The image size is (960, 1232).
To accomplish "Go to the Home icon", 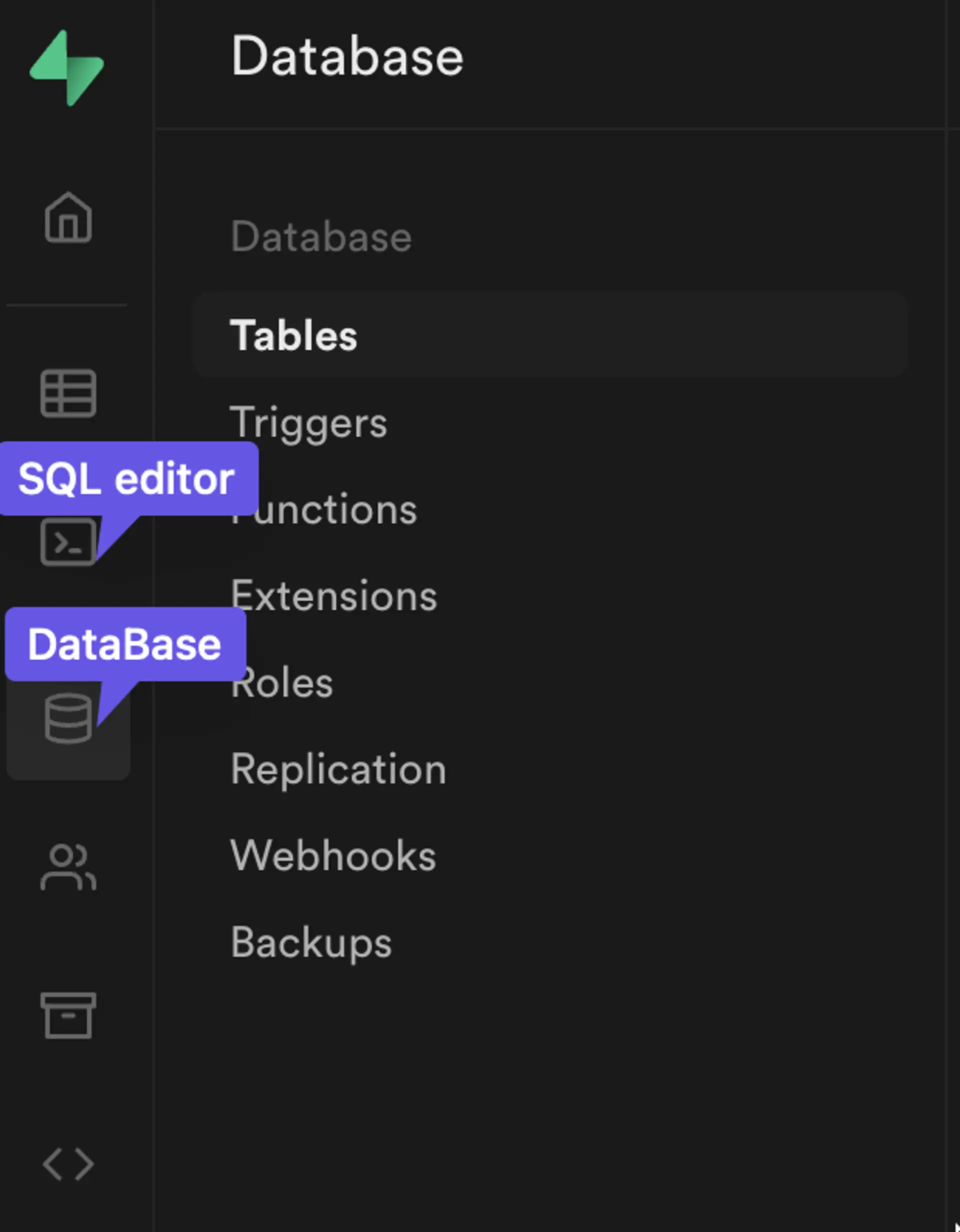I will [x=67, y=218].
